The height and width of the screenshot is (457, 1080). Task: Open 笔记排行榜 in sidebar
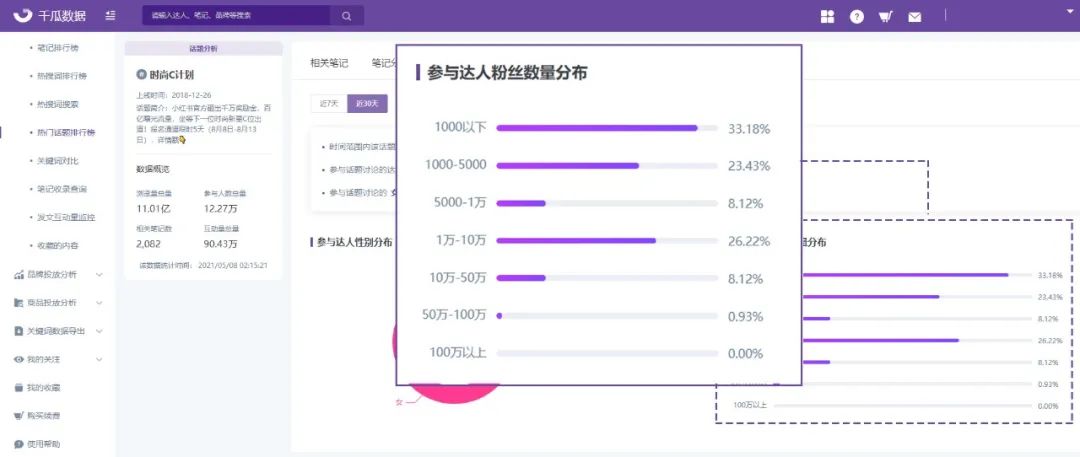point(57,48)
